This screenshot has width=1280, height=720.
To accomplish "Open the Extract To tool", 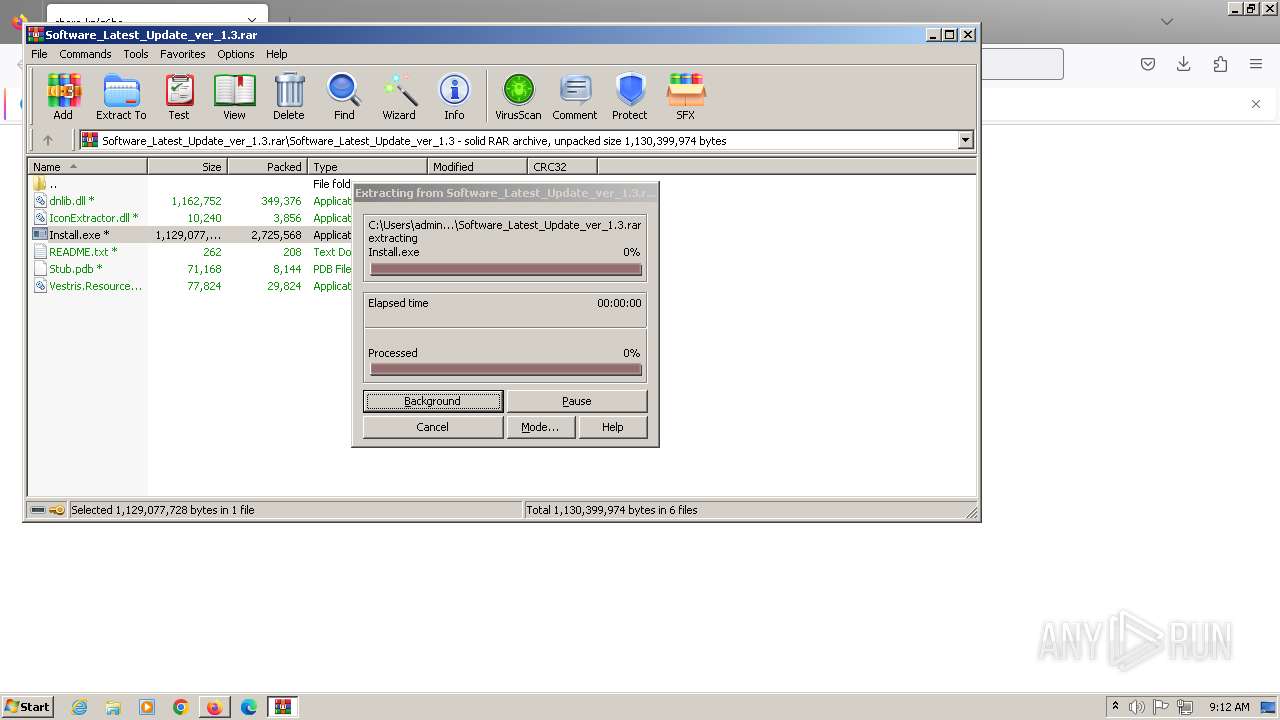I will (x=121, y=97).
